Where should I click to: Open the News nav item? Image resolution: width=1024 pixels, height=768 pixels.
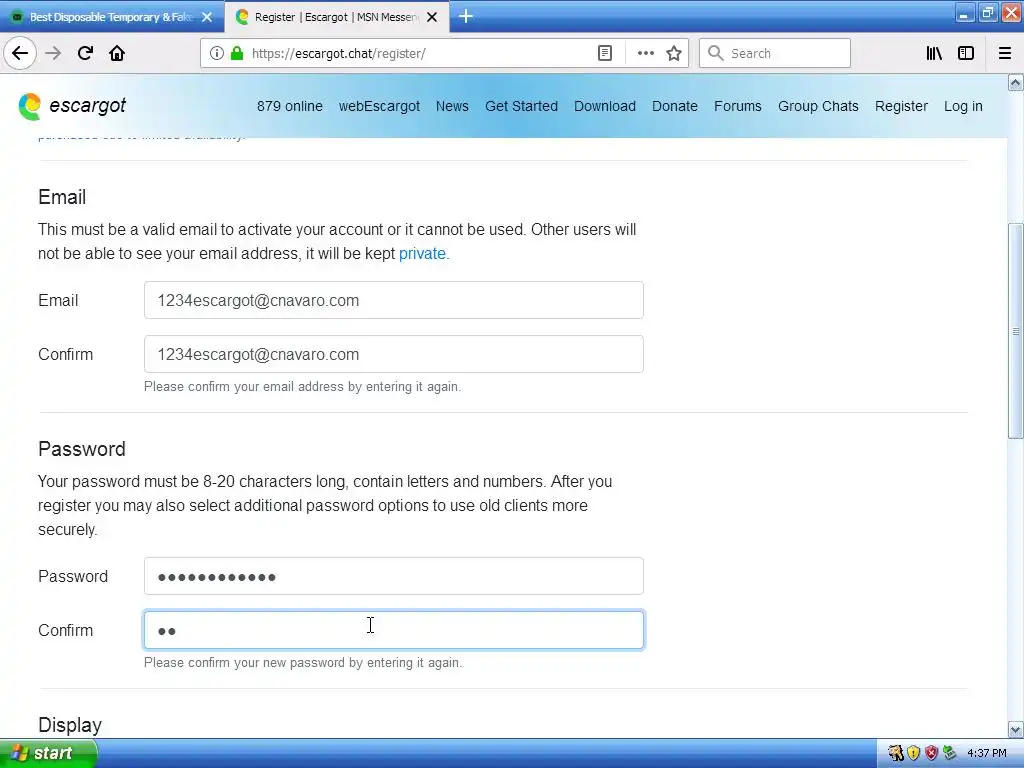coord(452,106)
